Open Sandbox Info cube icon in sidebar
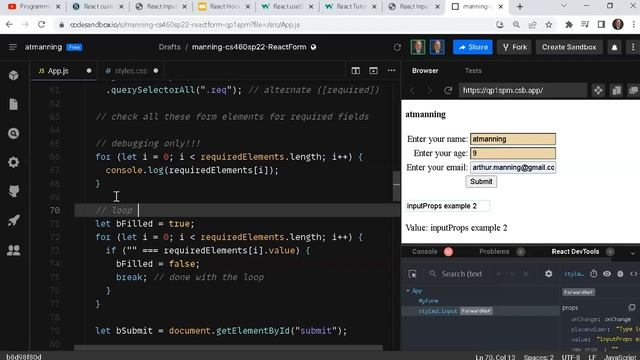Screen dimensions: 640x360 [x=13, y=76]
